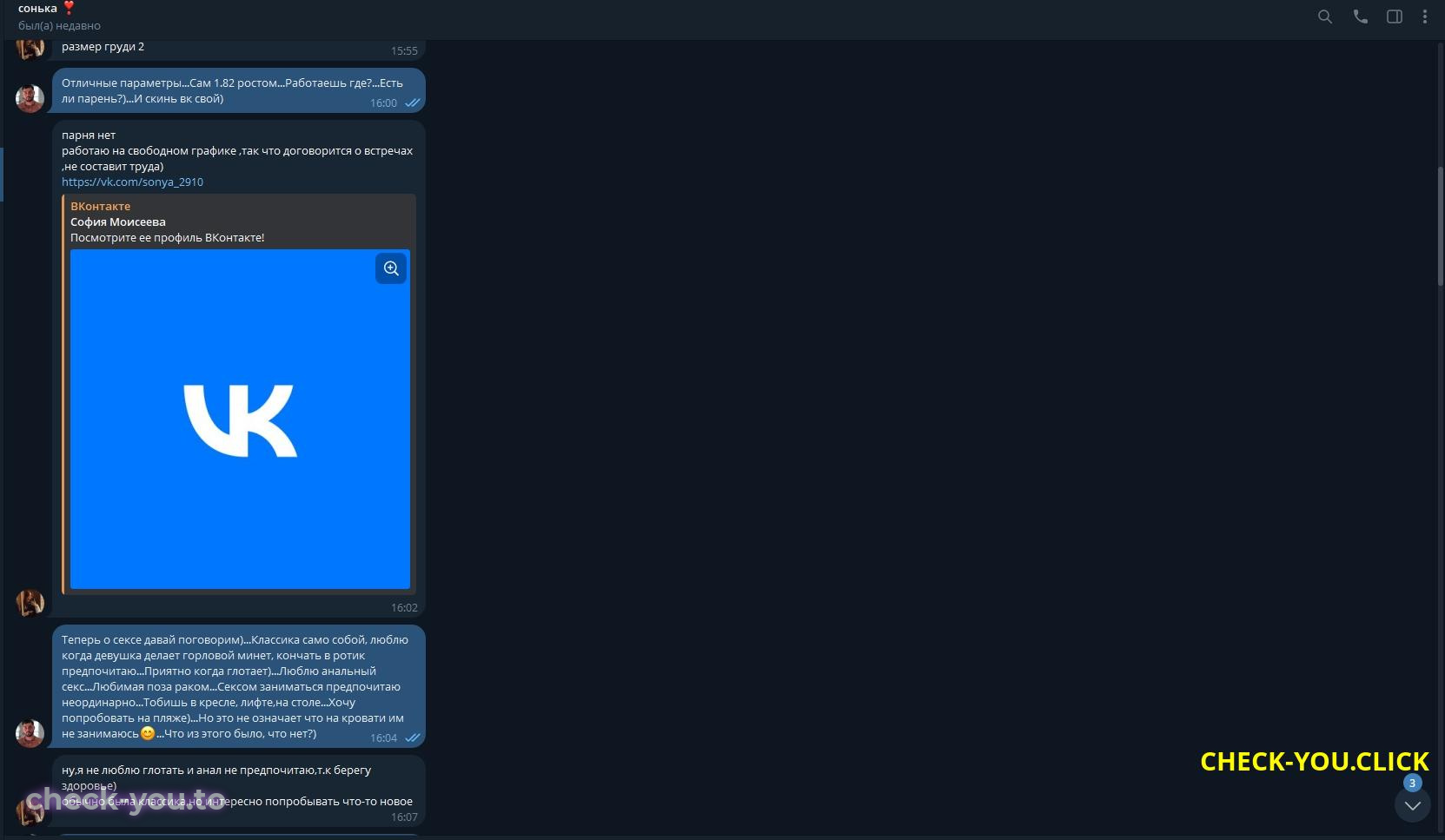Viewport: 1445px width, 840px height.
Task: Open sender avatar beside the 16:04 message
Action: click(x=30, y=733)
